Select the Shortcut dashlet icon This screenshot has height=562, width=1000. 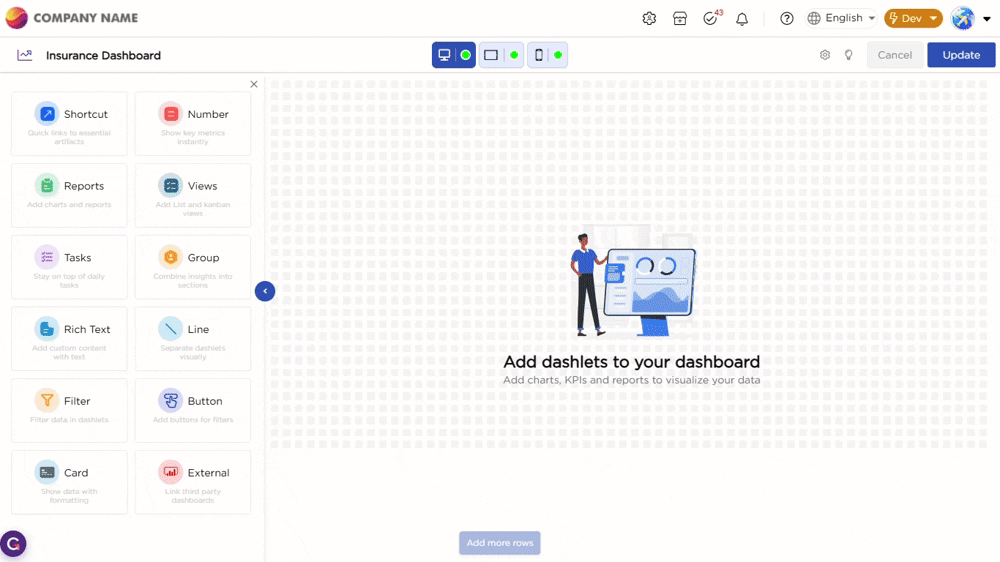(47, 114)
